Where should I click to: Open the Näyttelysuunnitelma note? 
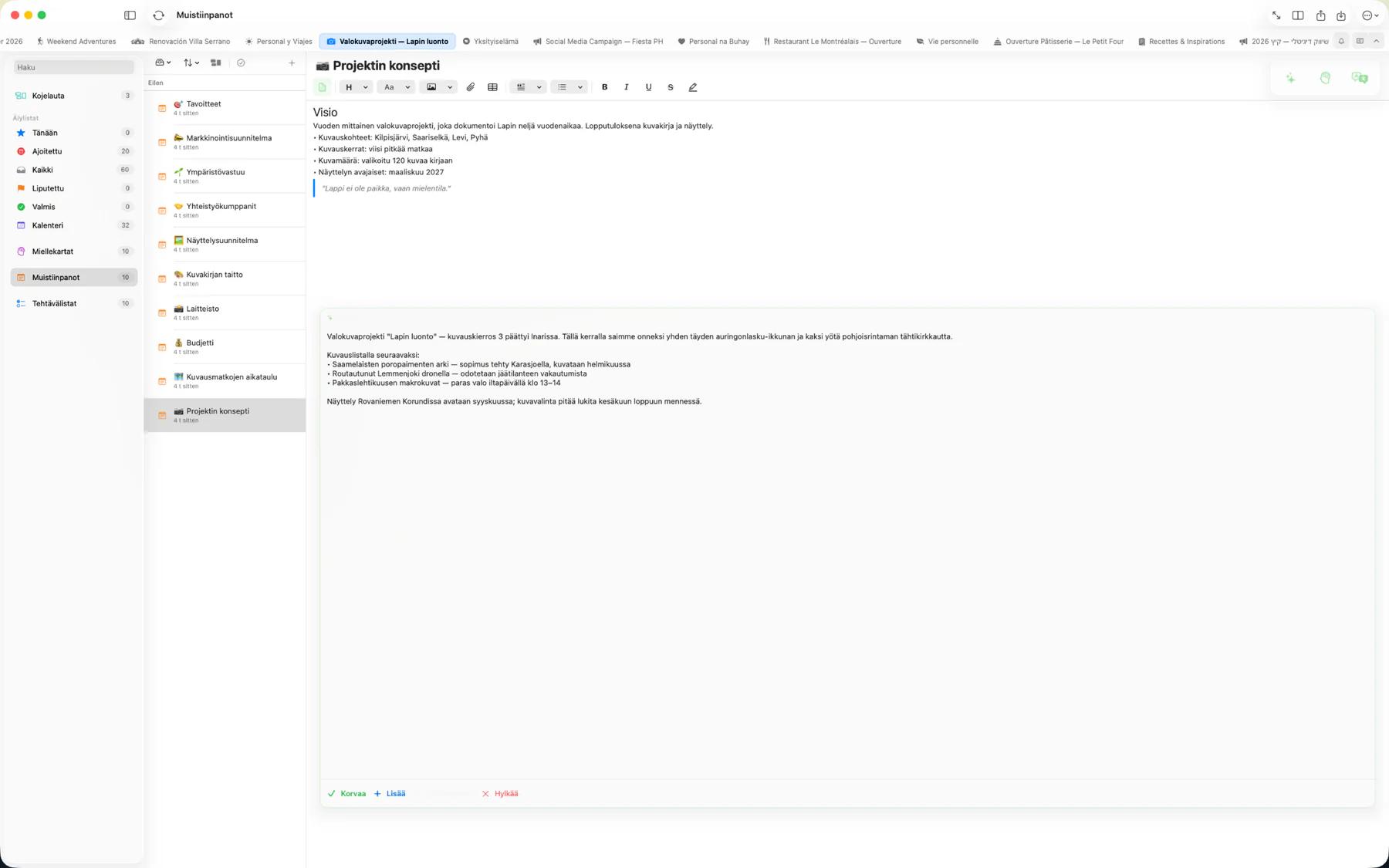[x=225, y=245]
